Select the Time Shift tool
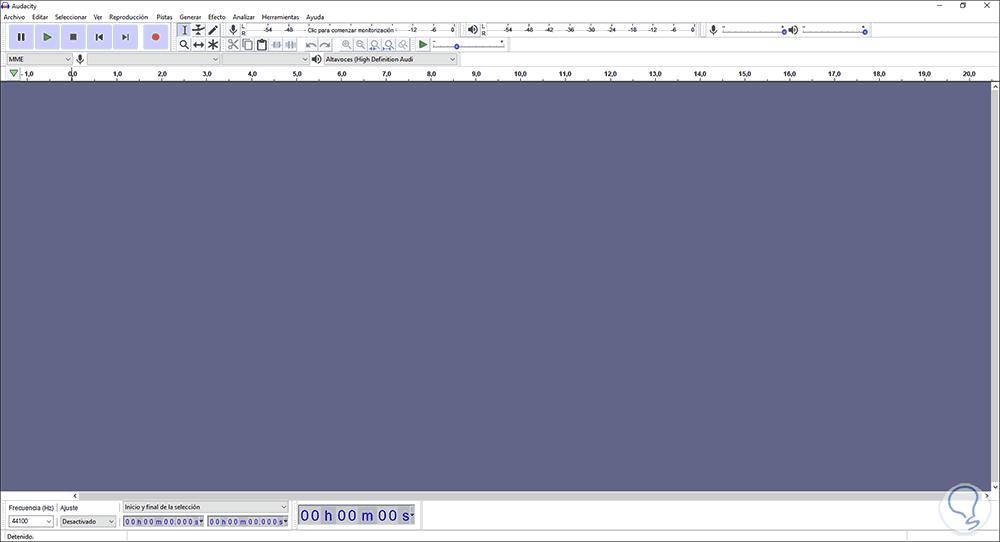Viewport: 1000px width, 542px height. coord(199,45)
